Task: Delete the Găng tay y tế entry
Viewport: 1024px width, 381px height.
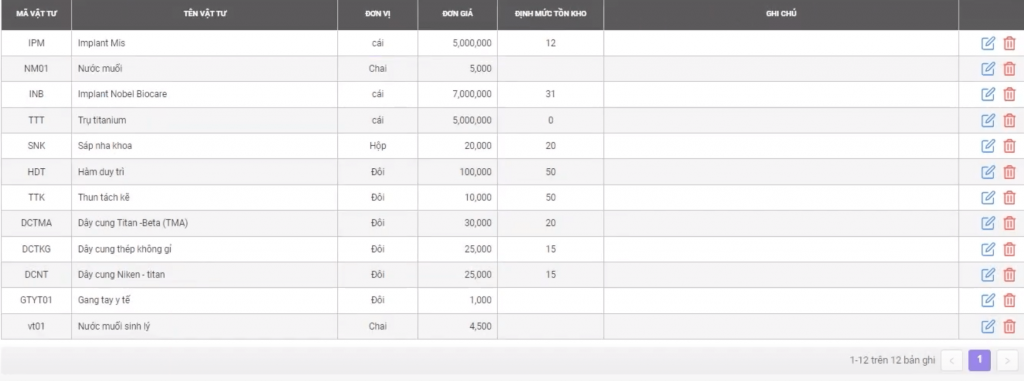Action: pos(1009,301)
